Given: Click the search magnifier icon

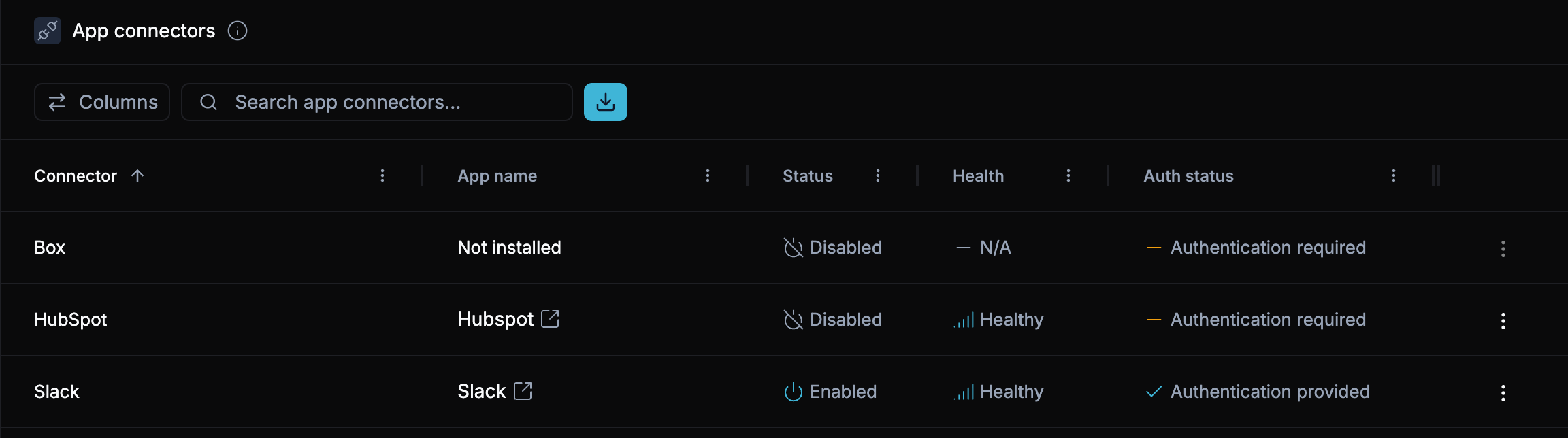Looking at the screenshot, I should [208, 102].
